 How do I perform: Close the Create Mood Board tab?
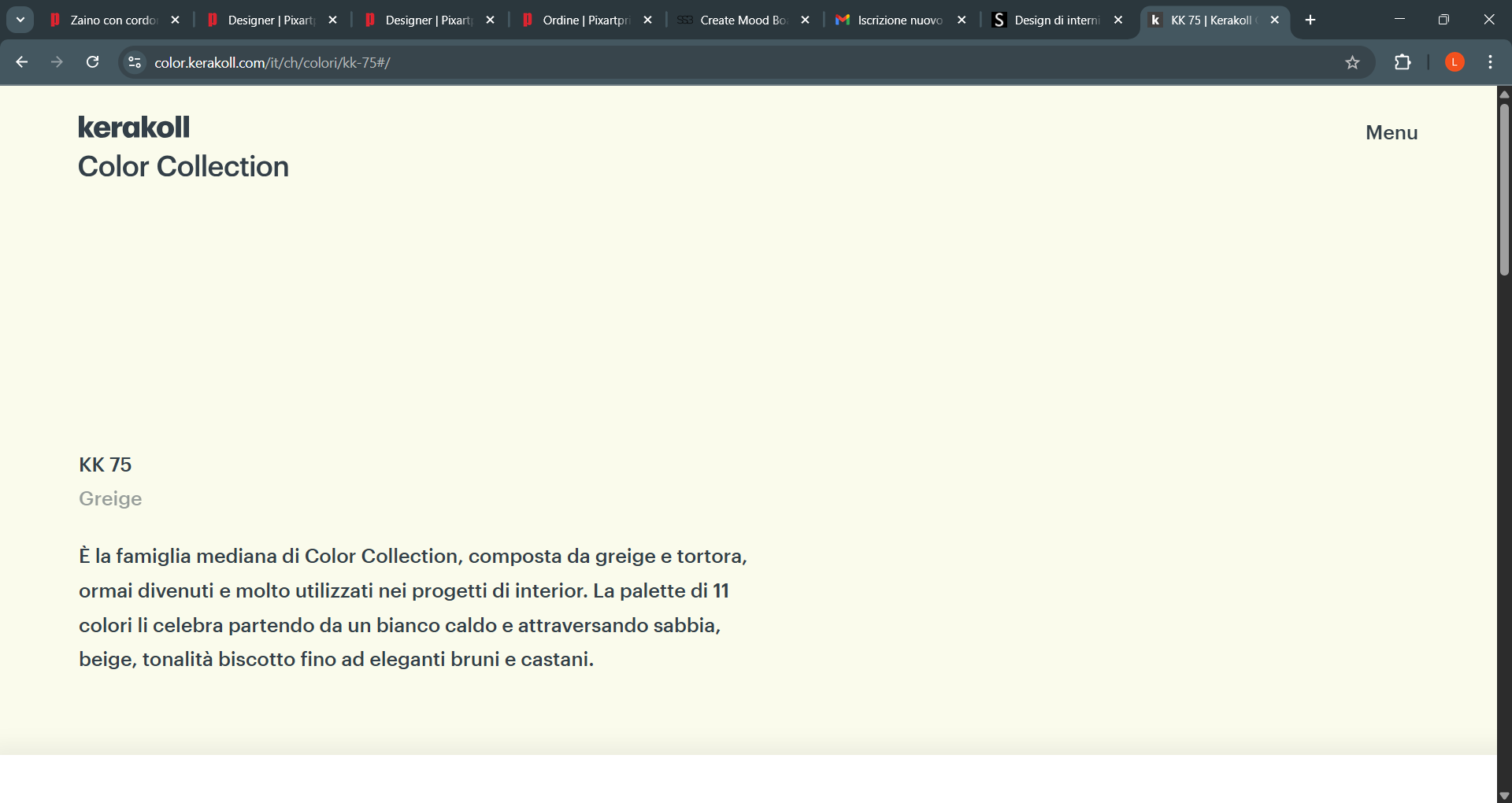(x=805, y=20)
